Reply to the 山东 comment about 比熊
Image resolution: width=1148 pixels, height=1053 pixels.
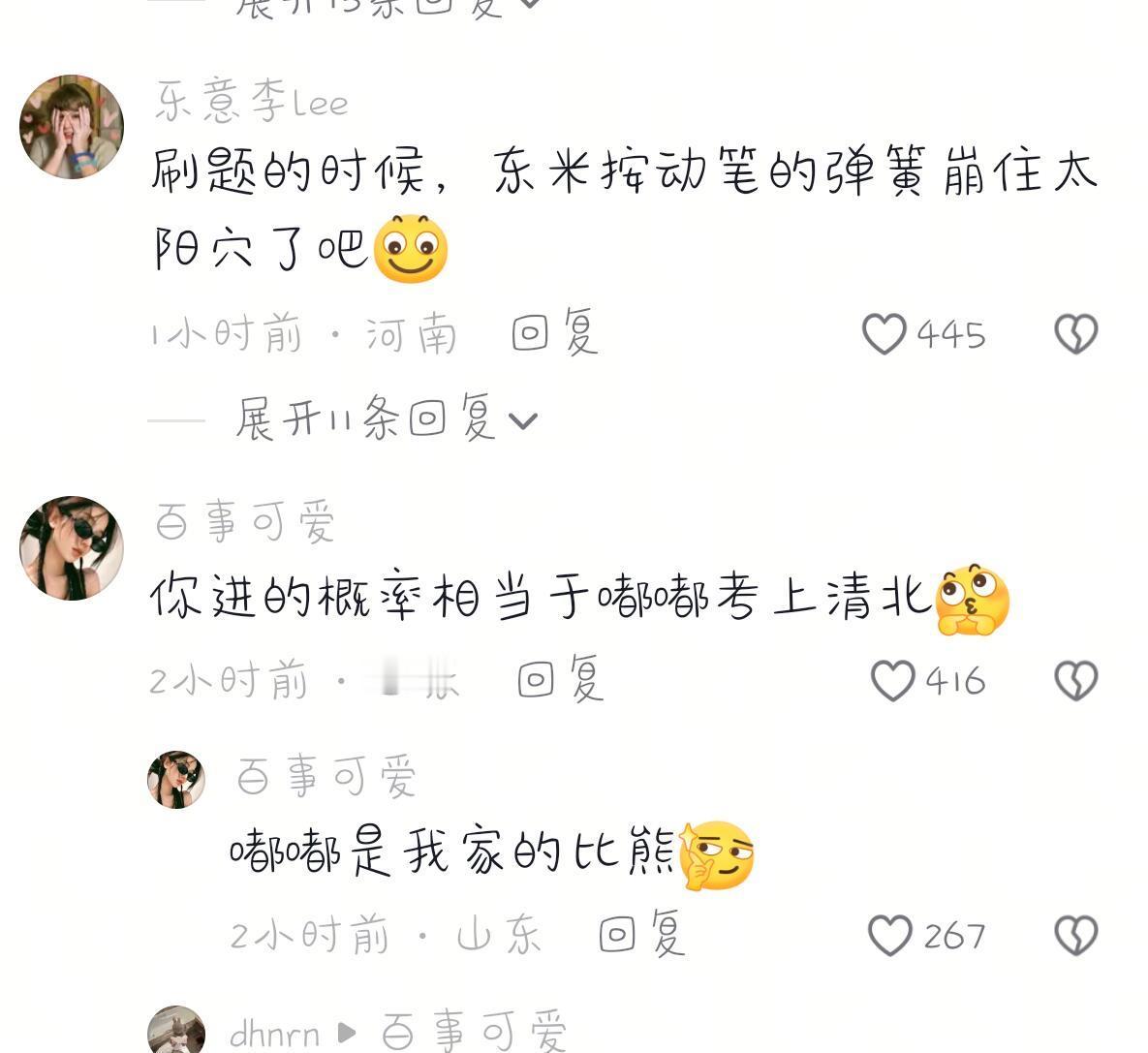(x=642, y=934)
